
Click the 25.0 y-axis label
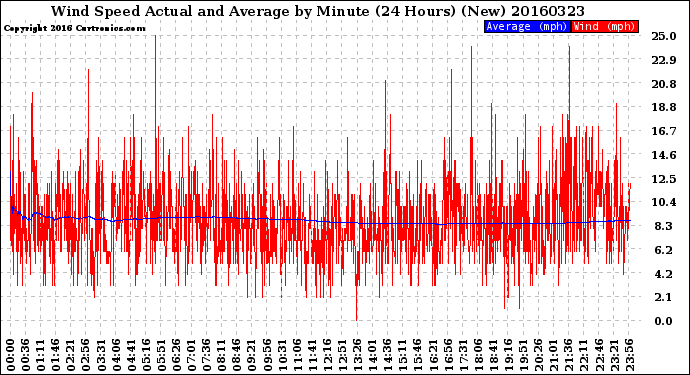[664, 36]
